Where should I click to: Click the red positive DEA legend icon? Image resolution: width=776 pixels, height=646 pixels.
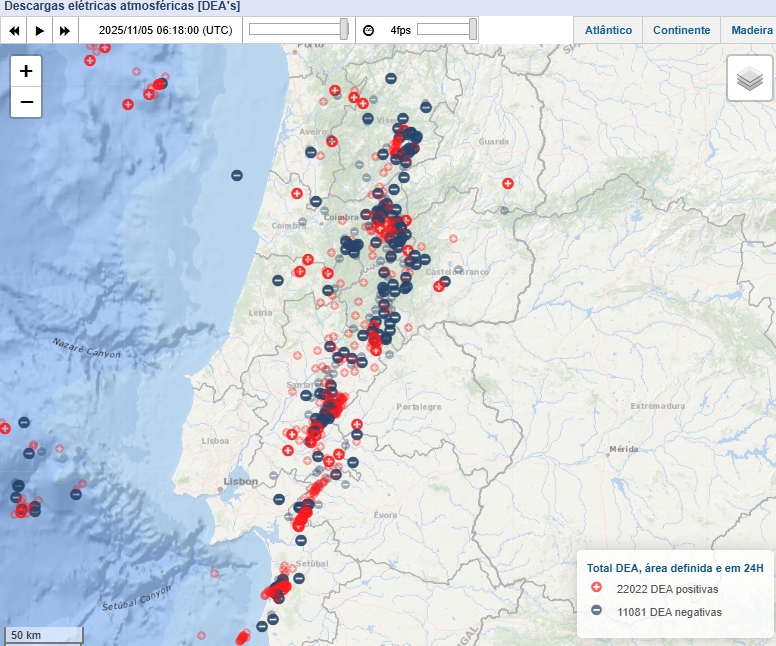596,589
